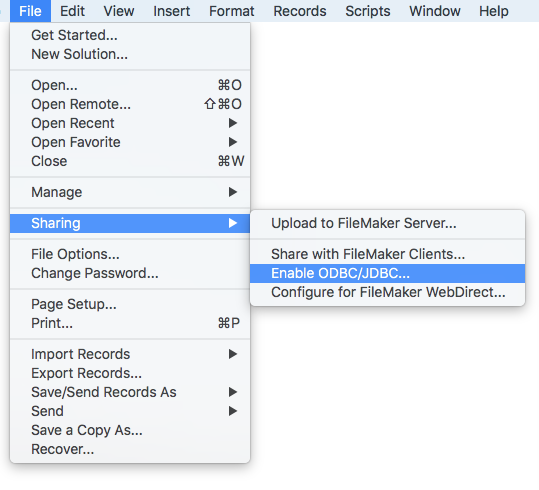
Task: Expand the Save/Send Records As submenu arrow
Action: pyautogui.click(x=233, y=392)
